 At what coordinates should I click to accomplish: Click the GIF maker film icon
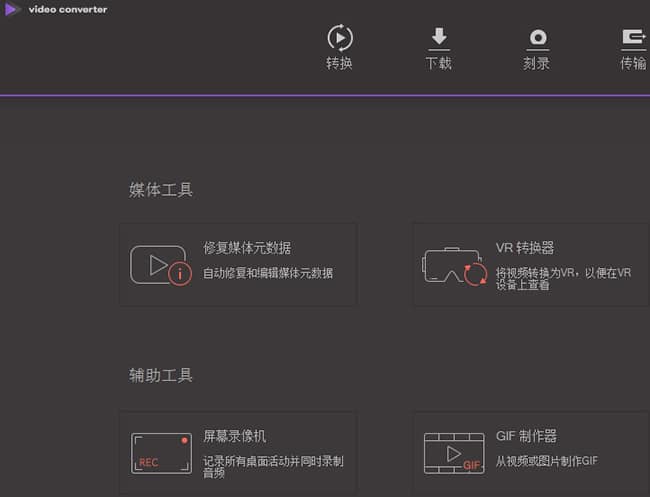pyautogui.click(x=454, y=453)
